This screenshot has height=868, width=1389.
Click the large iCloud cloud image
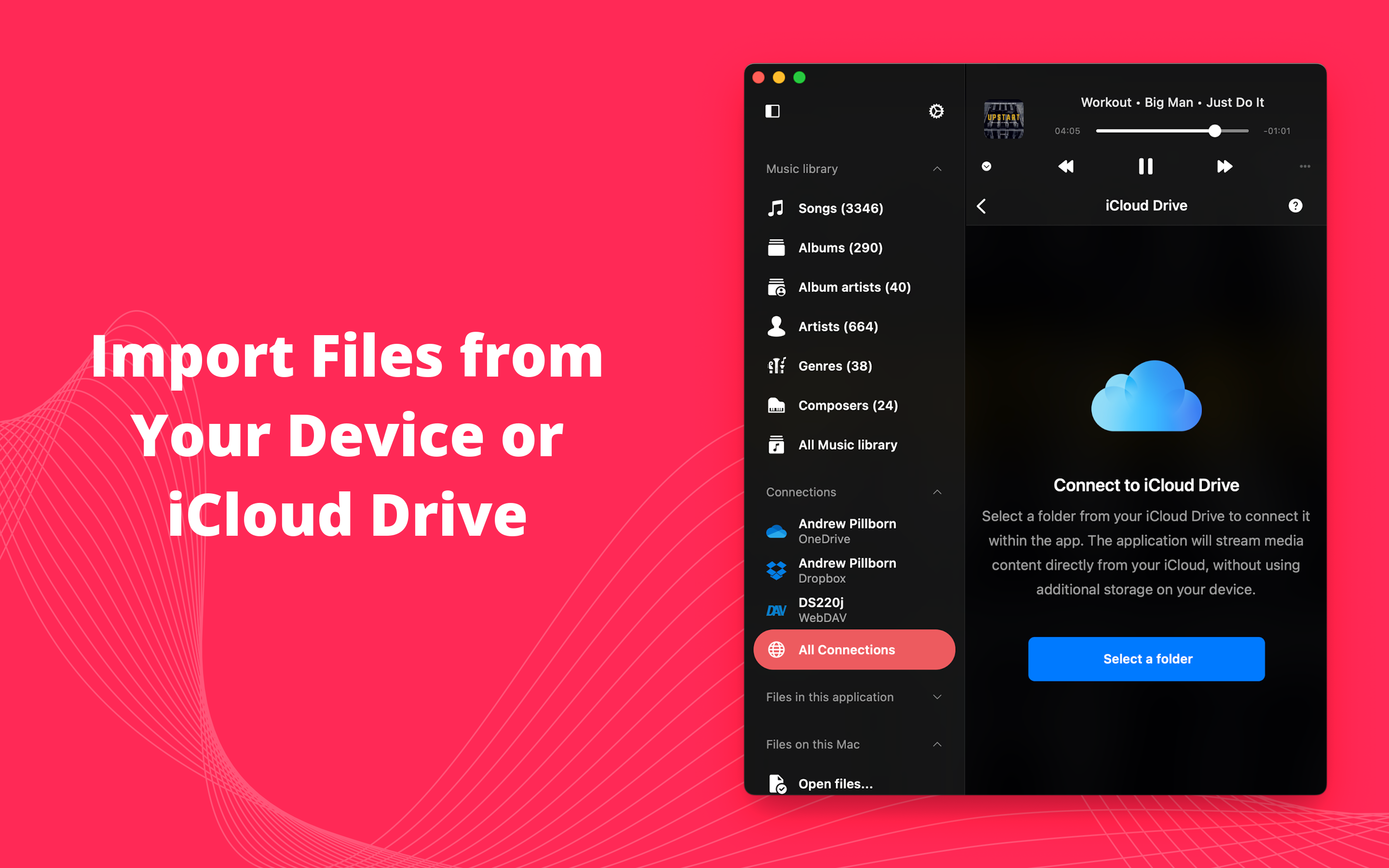pos(1146,395)
